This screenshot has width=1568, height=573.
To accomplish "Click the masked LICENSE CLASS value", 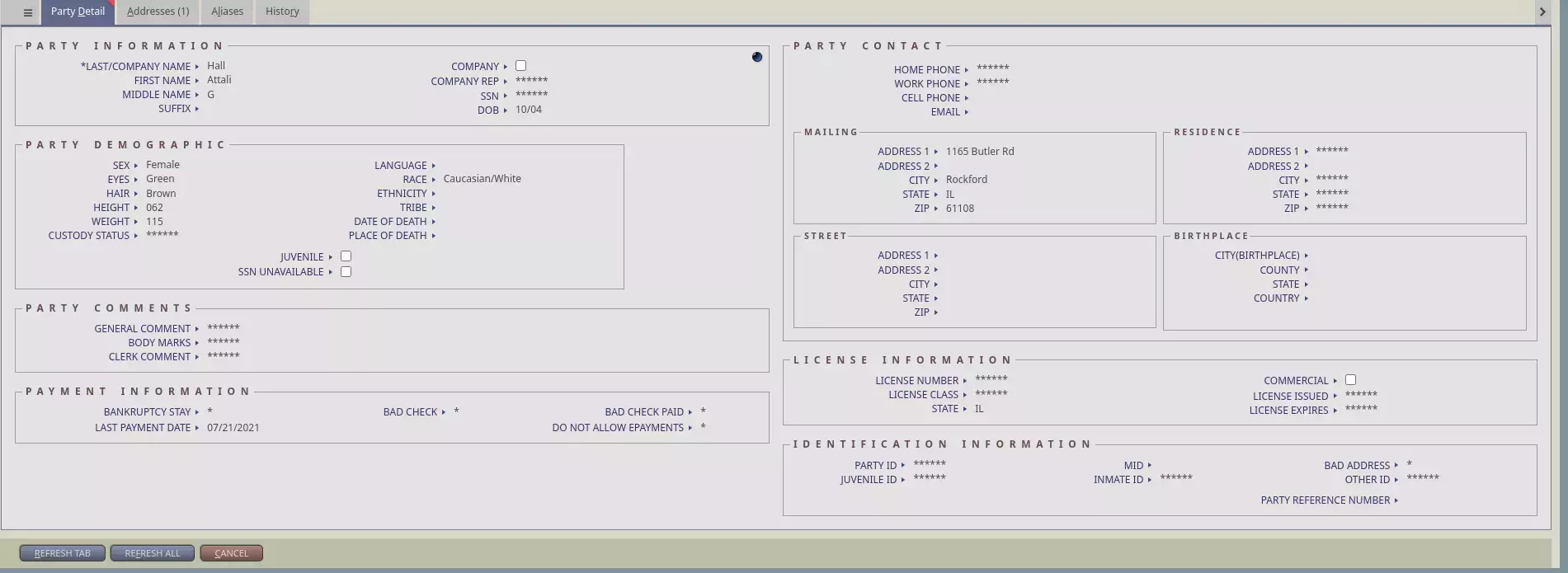I will point(991,395).
